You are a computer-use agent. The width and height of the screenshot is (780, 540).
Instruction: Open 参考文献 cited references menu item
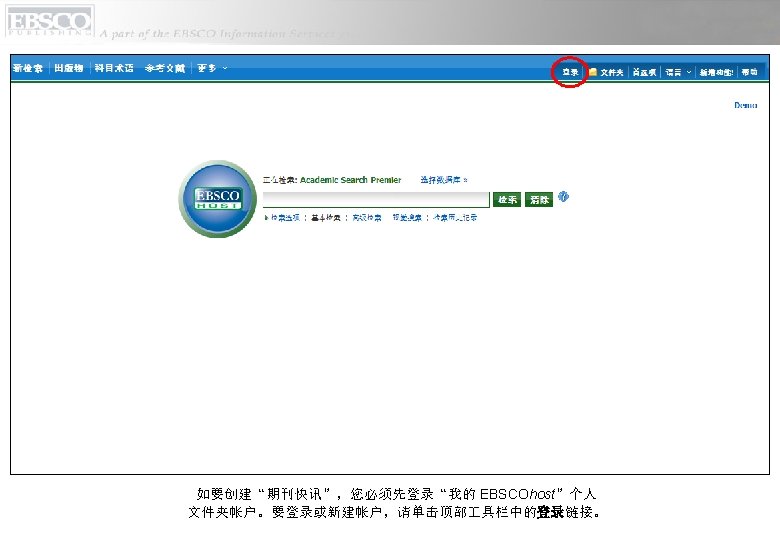(x=165, y=68)
